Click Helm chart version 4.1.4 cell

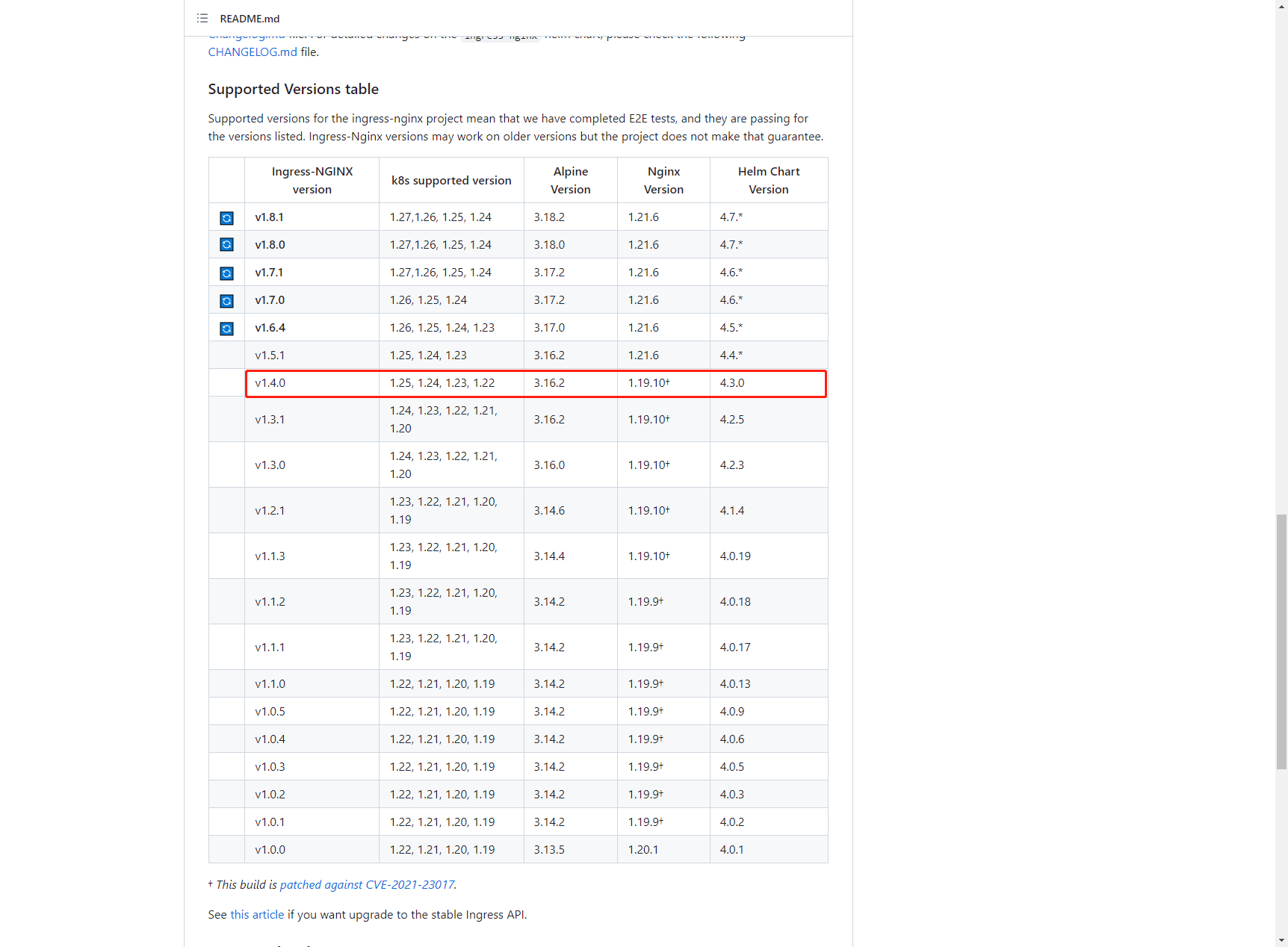769,511
